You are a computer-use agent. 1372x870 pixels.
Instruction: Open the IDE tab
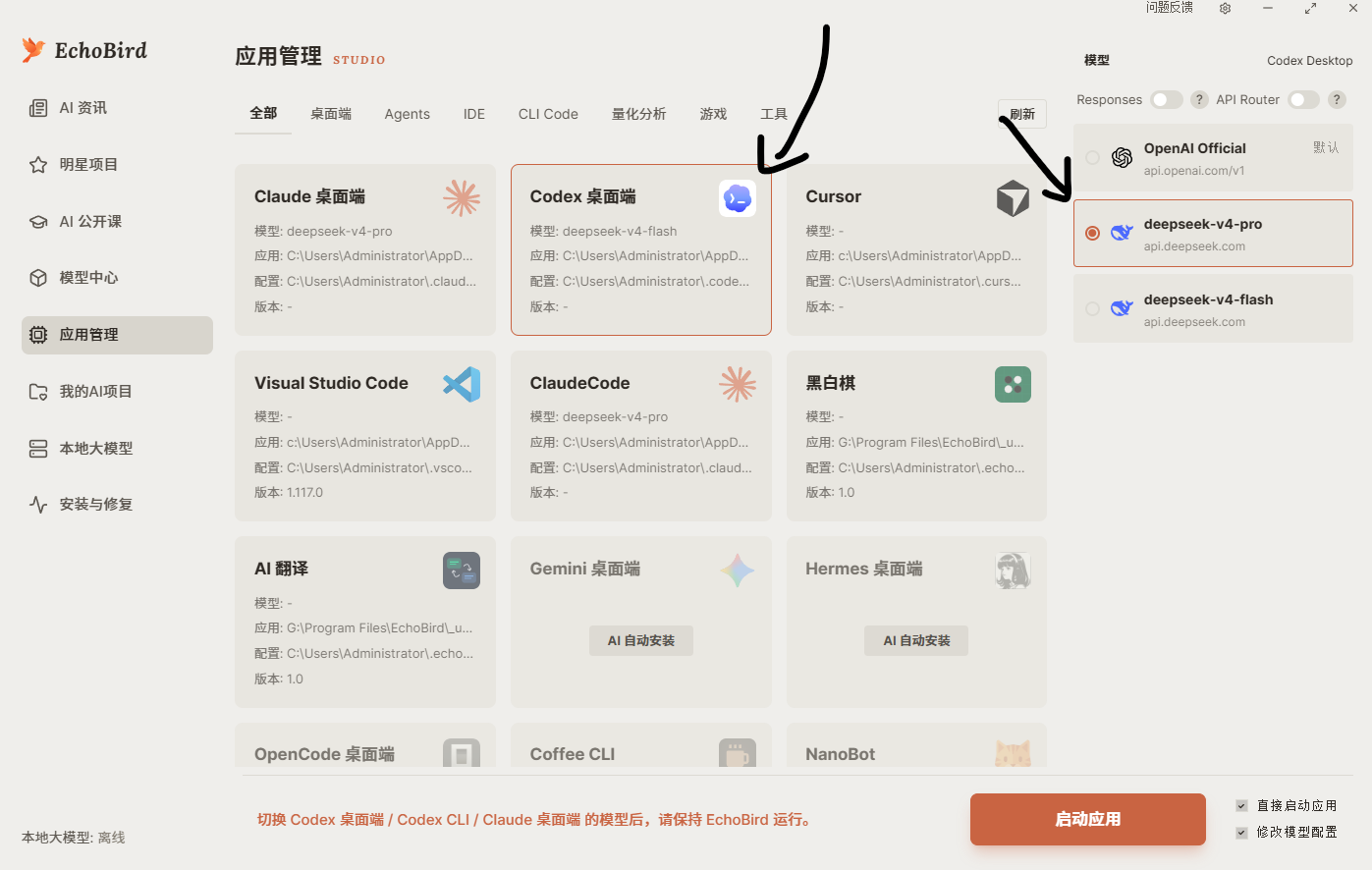click(474, 114)
